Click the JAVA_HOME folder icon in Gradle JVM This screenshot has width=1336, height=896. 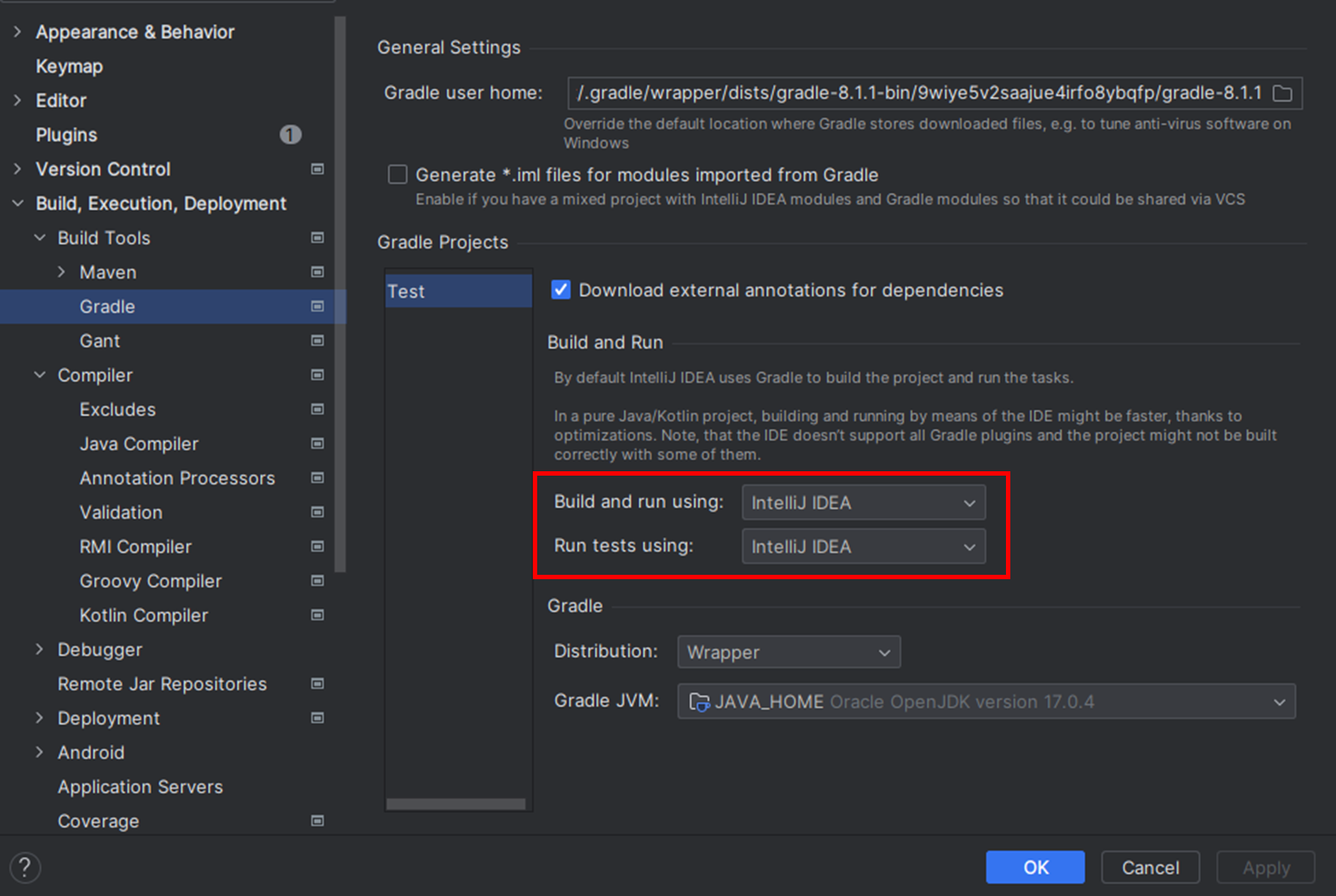click(700, 702)
